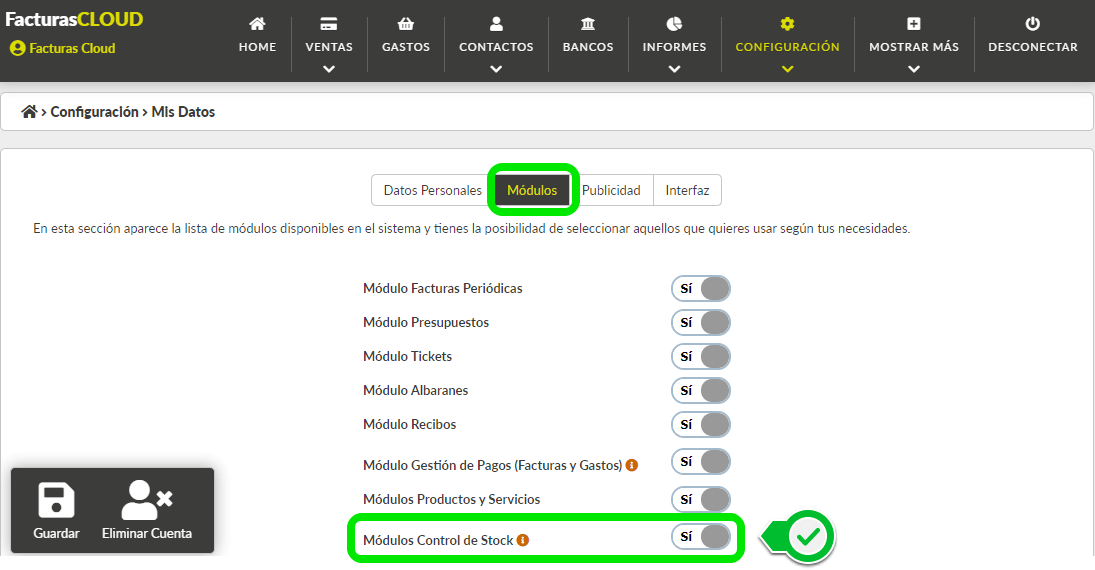Click the 'Módulo Presupuestos' label

pos(426,323)
